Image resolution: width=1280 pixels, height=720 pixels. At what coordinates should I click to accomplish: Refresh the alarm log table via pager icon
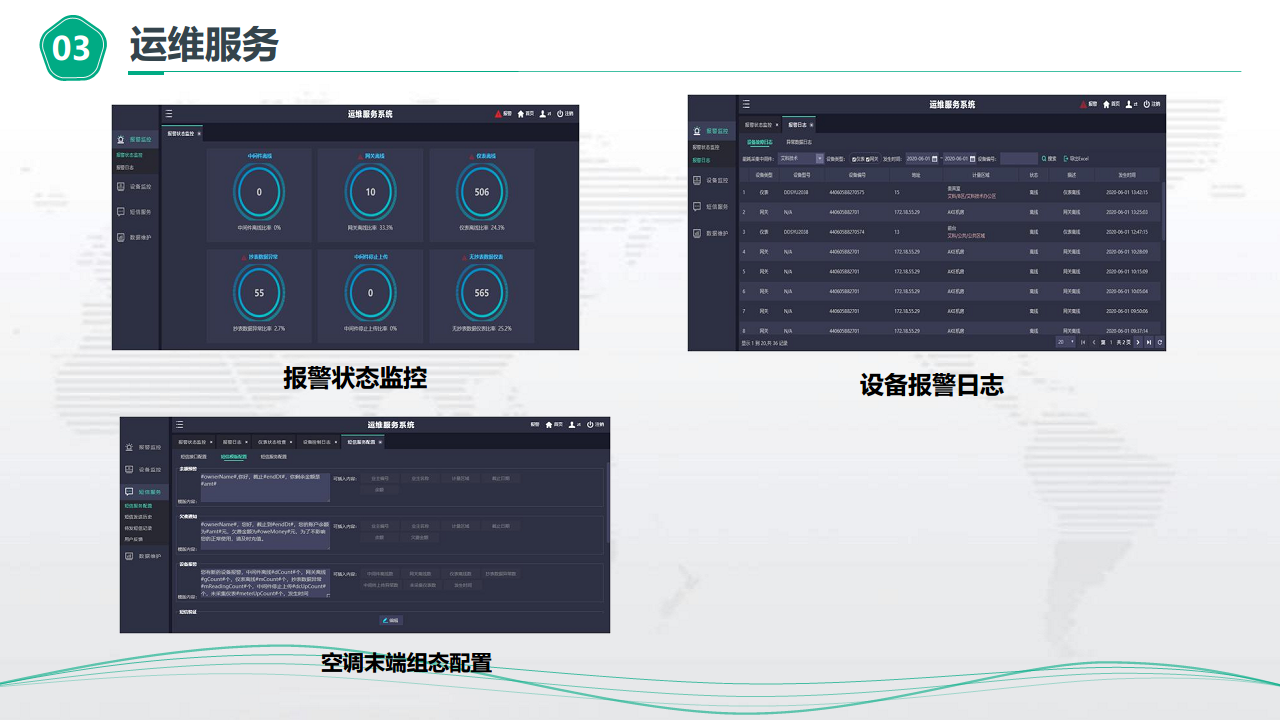click(x=1160, y=342)
